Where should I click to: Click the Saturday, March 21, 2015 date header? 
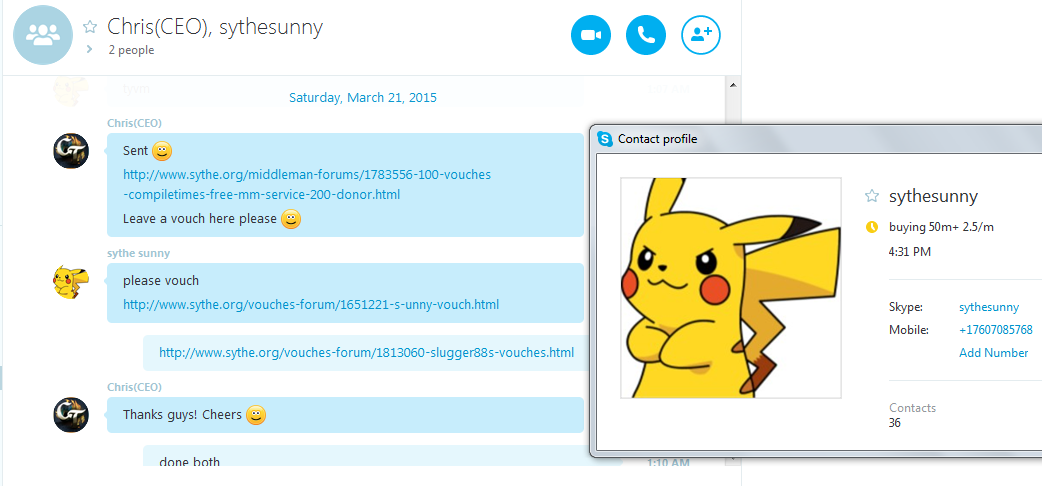tap(363, 98)
